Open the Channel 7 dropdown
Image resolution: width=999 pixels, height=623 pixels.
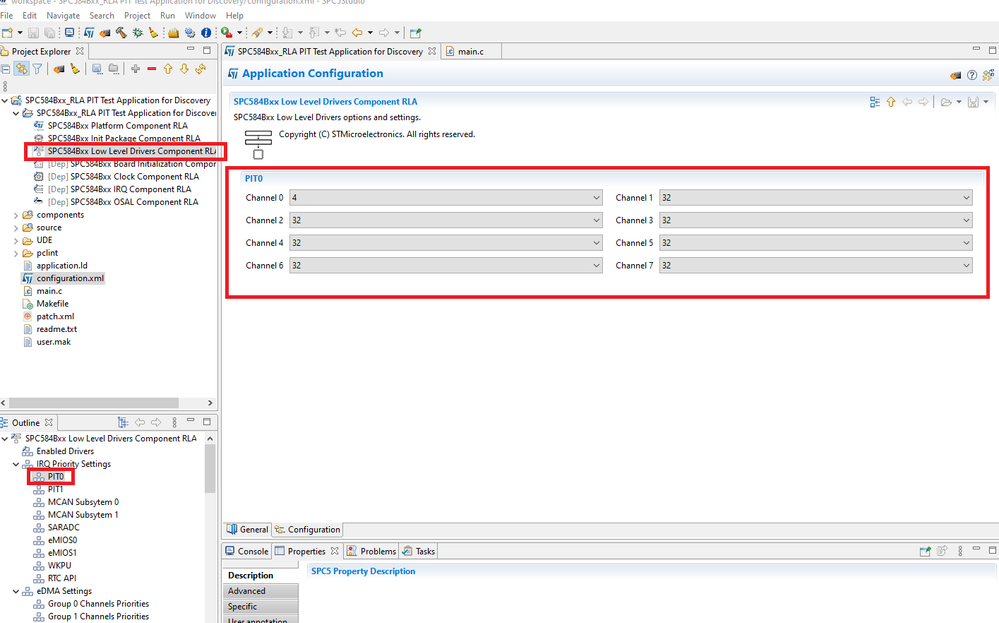[x=816, y=266]
